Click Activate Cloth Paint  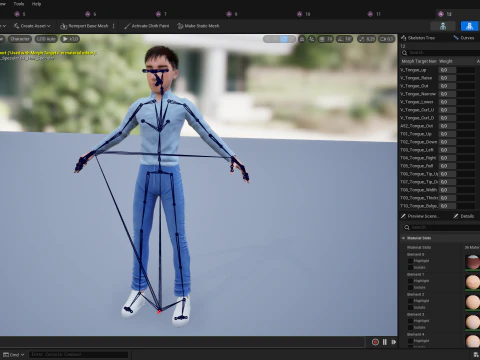pyautogui.click(x=147, y=26)
